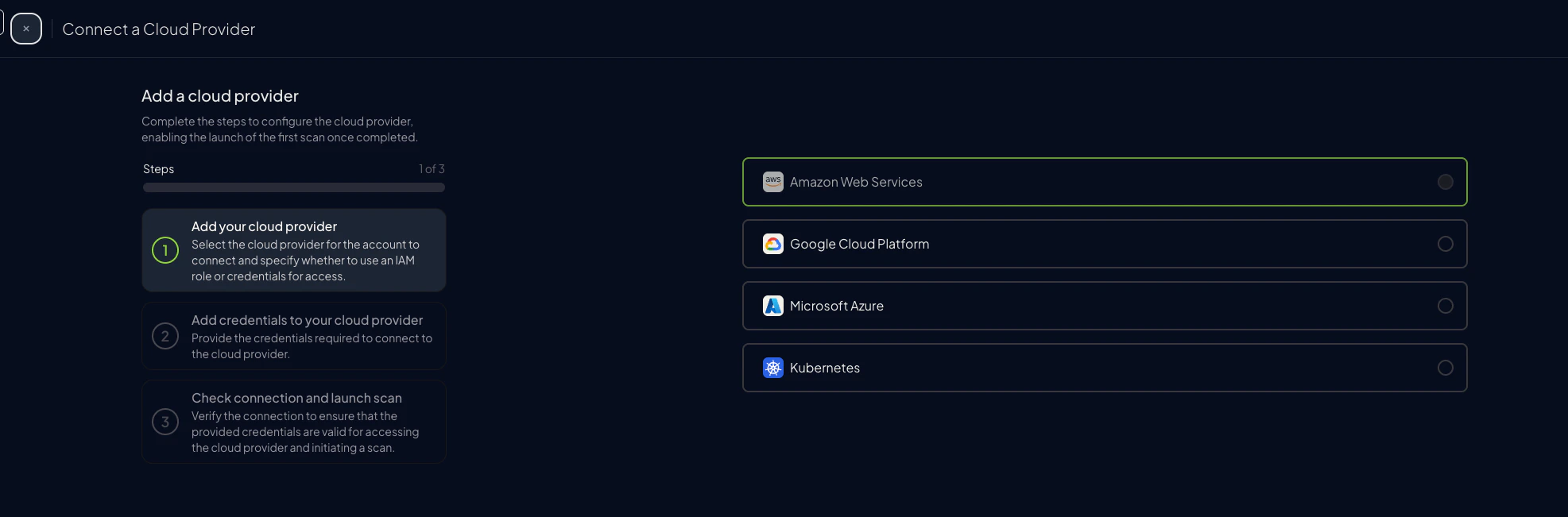Screen dimensions: 1568x517
Task: Open the Microsoft Azure provider option
Action: pos(1105,306)
